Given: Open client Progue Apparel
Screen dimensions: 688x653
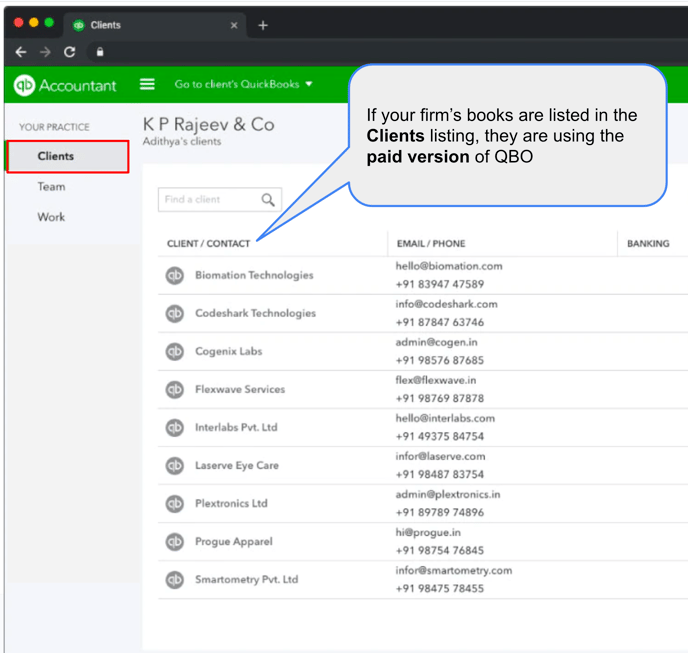Looking at the screenshot, I should (234, 542).
